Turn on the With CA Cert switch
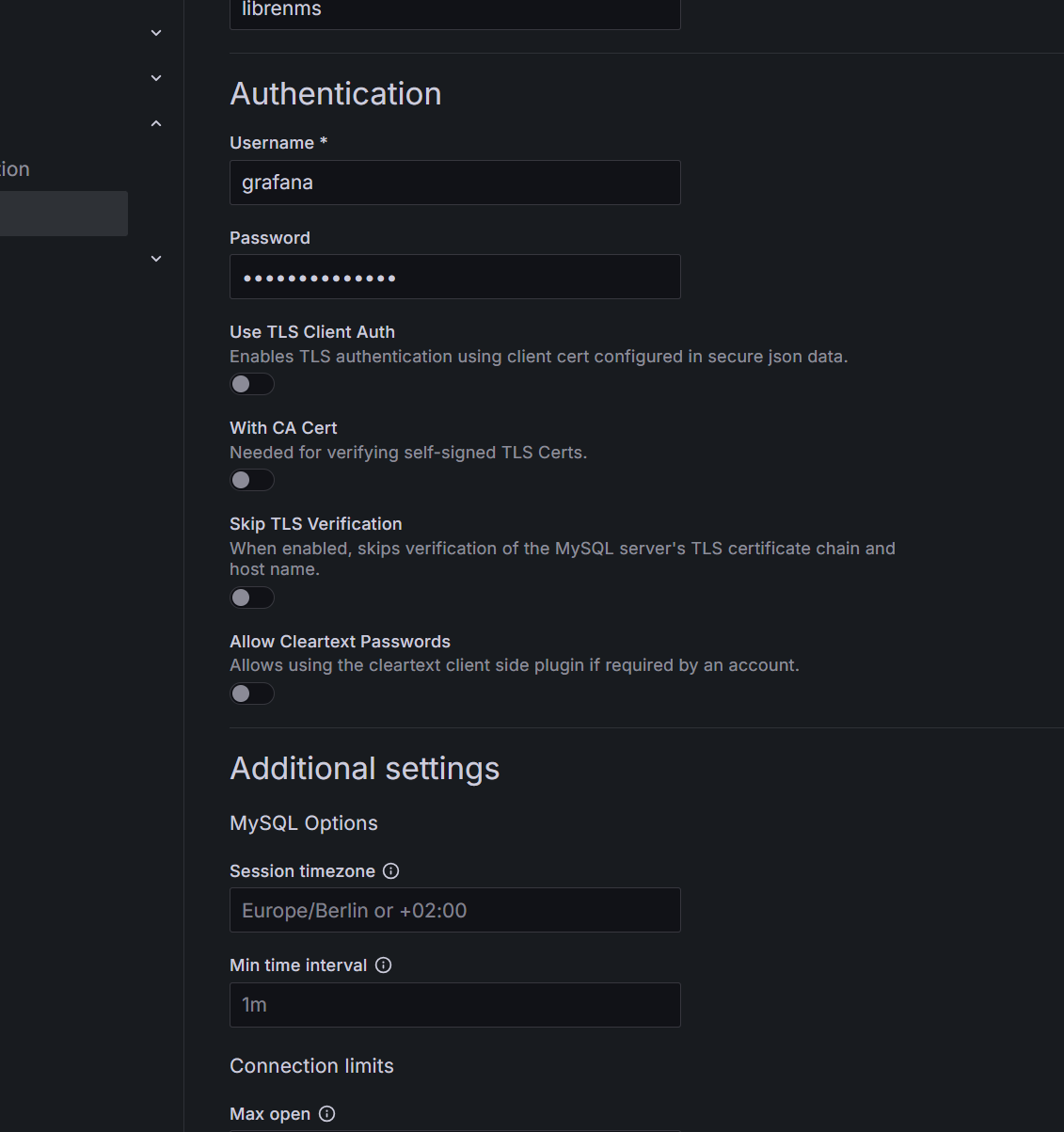 tap(252, 480)
